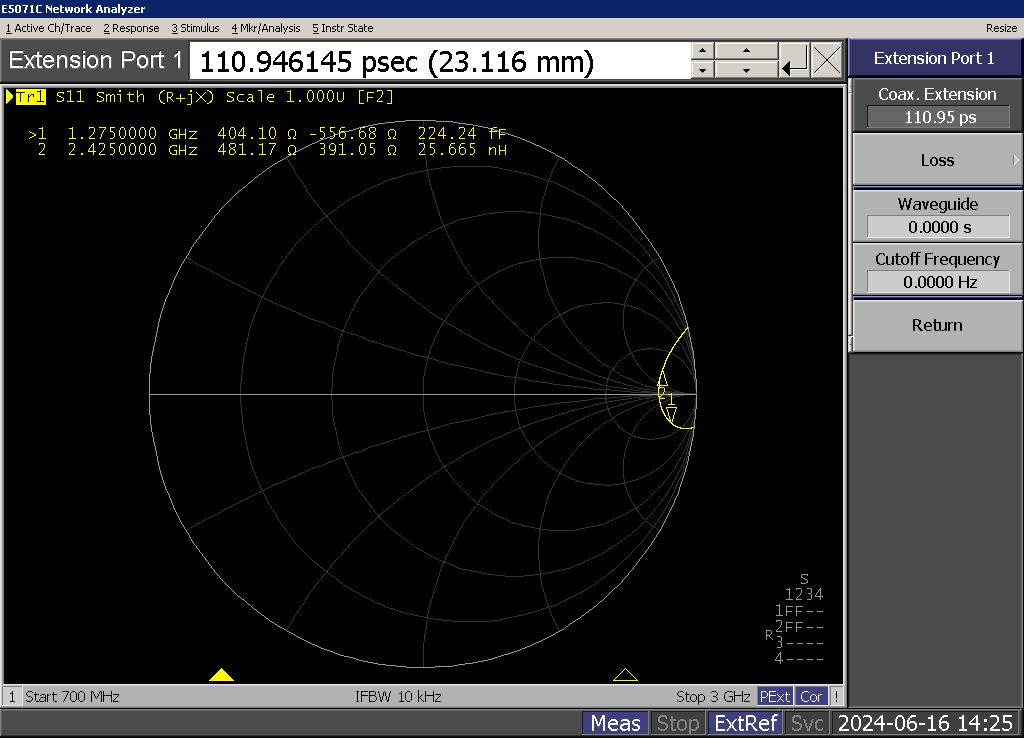Toggle the PExt port extension indicator
Screen dimensions: 1024x738
[775, 696]
